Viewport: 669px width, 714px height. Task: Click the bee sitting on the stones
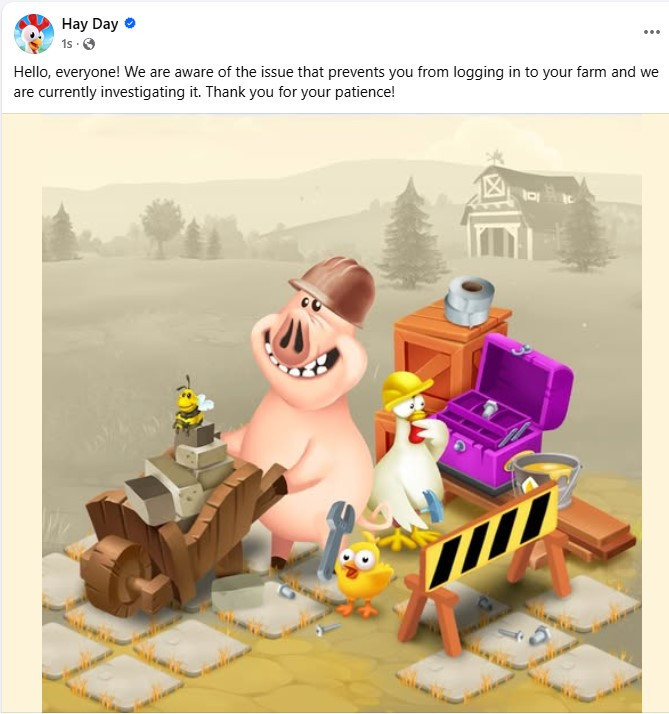click(190, 405)
